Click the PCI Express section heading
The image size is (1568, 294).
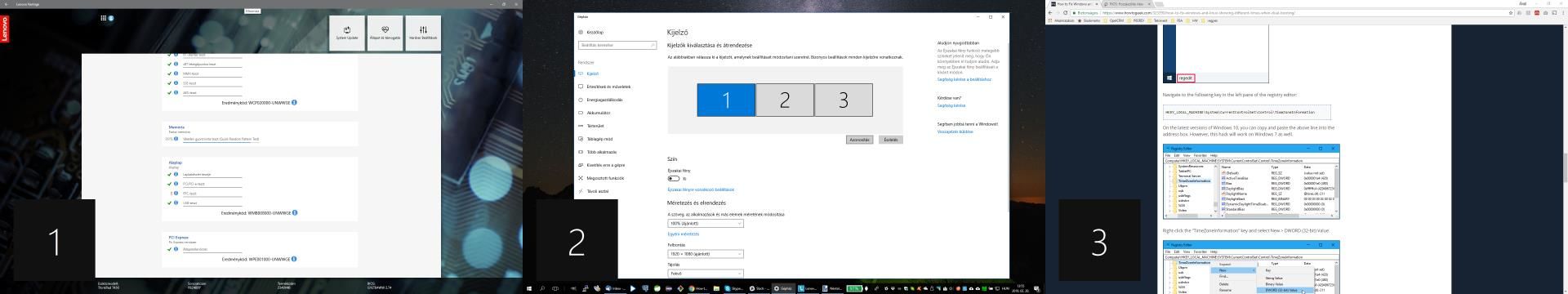(x=178, y=238)
